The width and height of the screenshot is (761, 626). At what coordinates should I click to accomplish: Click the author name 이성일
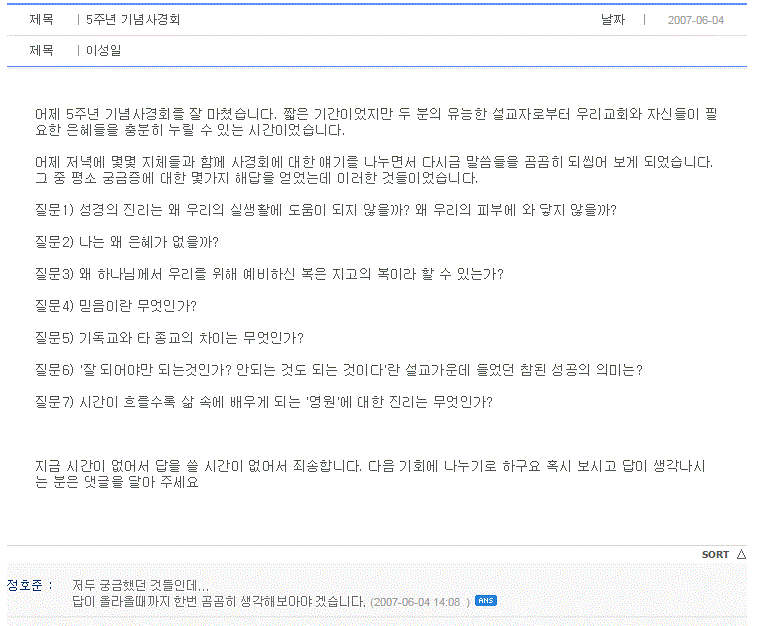pyautogui.click(x=103, y=50)
